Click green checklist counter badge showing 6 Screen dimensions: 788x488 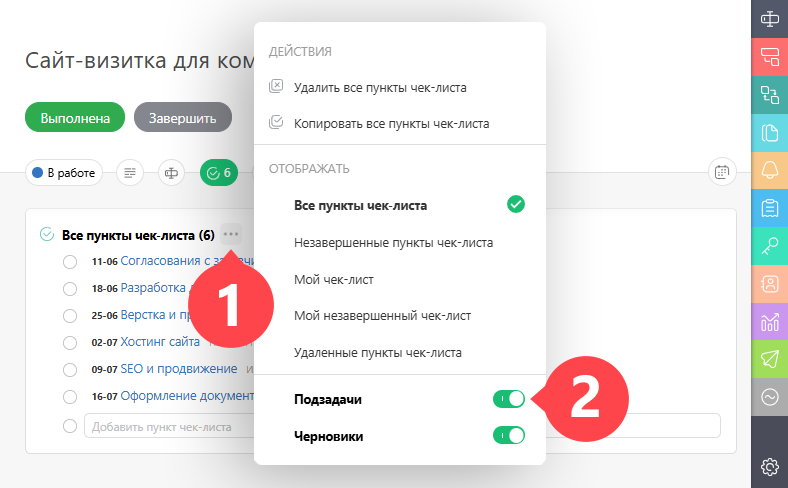(x=219, y=173)
